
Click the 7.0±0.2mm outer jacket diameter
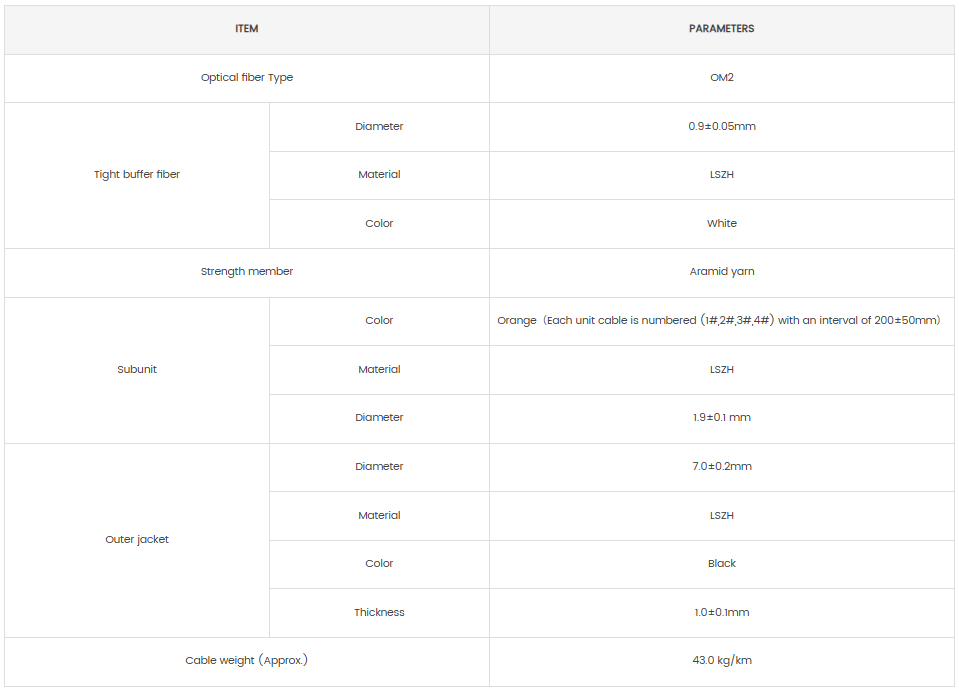[721, 467]
